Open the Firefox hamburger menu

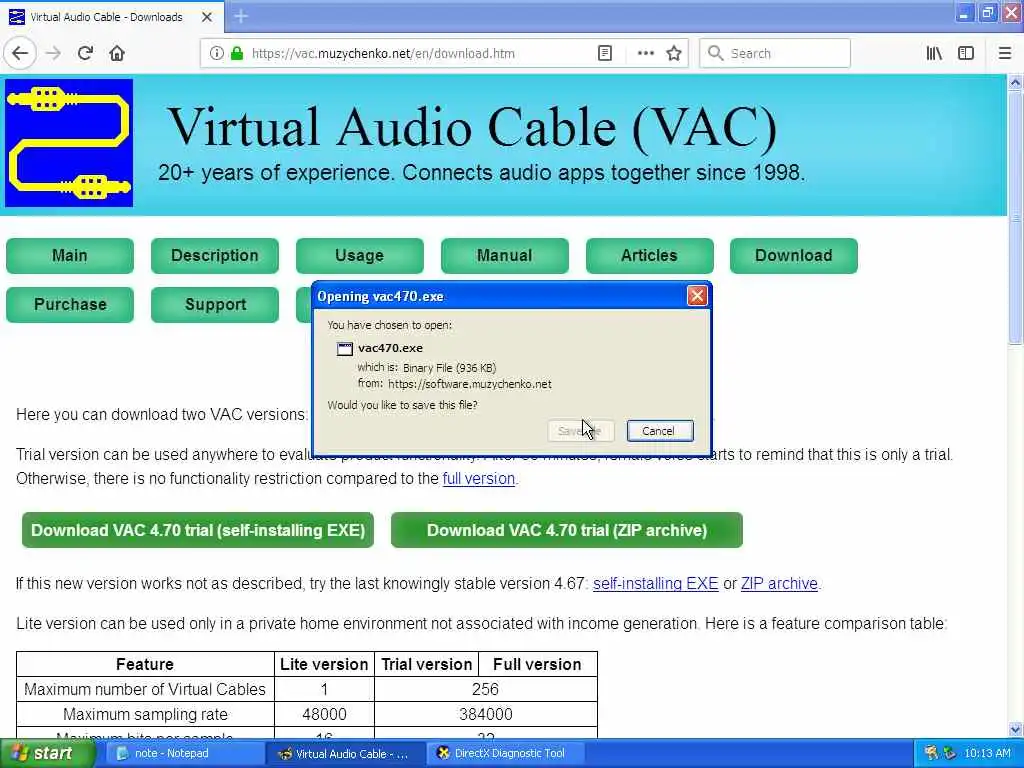1004,54
